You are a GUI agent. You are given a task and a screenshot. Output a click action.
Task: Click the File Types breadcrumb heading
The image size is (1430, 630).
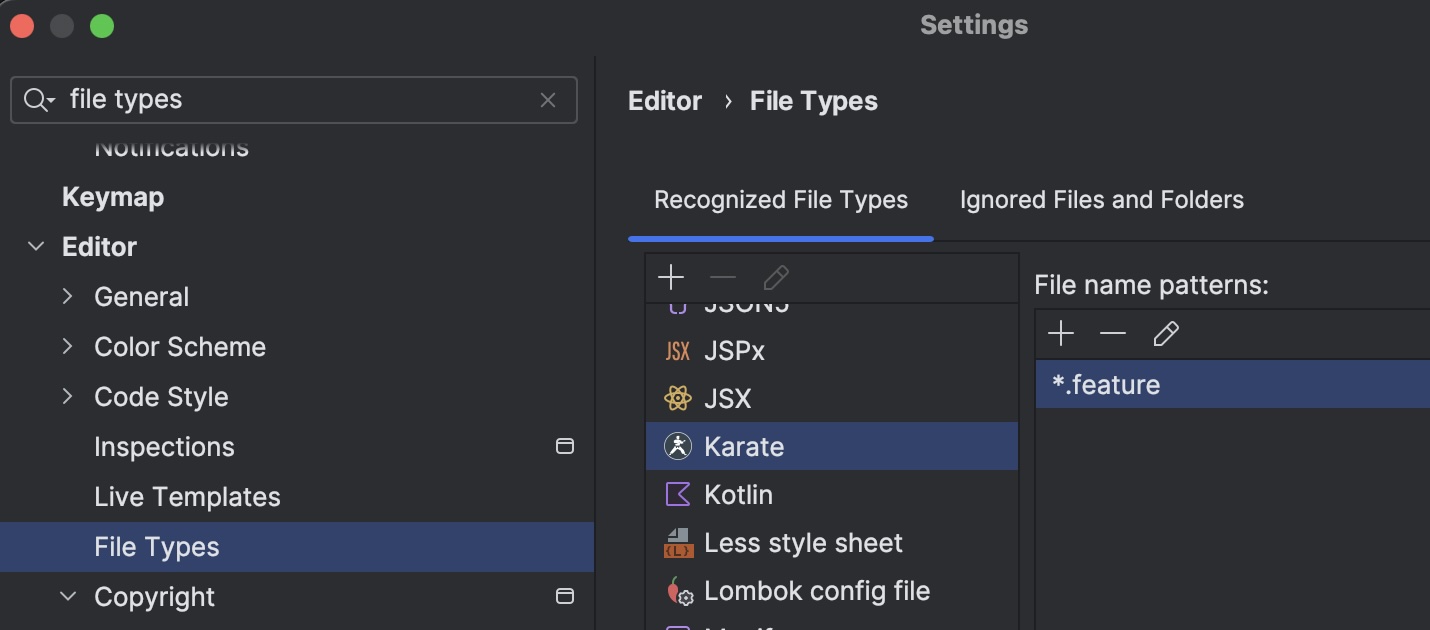(814, 101)
